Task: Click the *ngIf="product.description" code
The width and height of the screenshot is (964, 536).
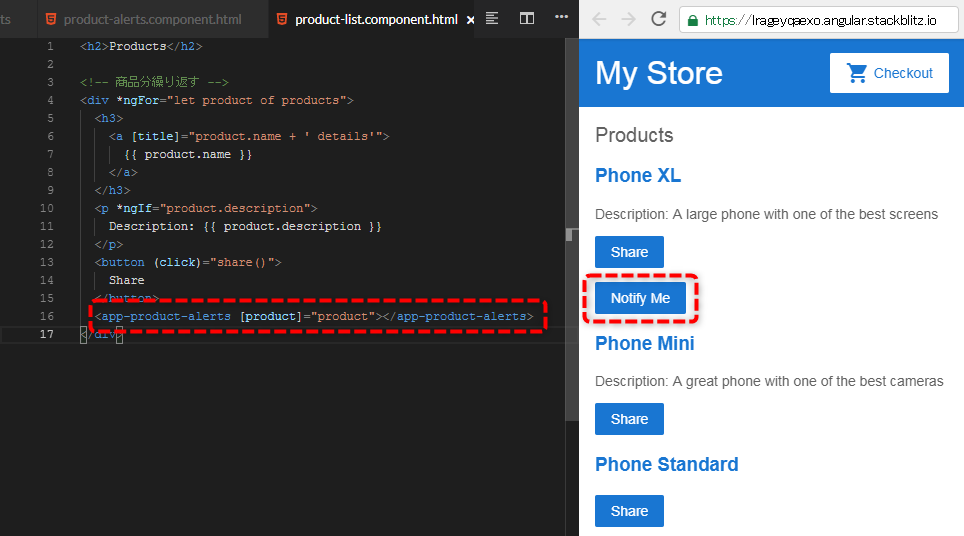Action: point(216,208)
